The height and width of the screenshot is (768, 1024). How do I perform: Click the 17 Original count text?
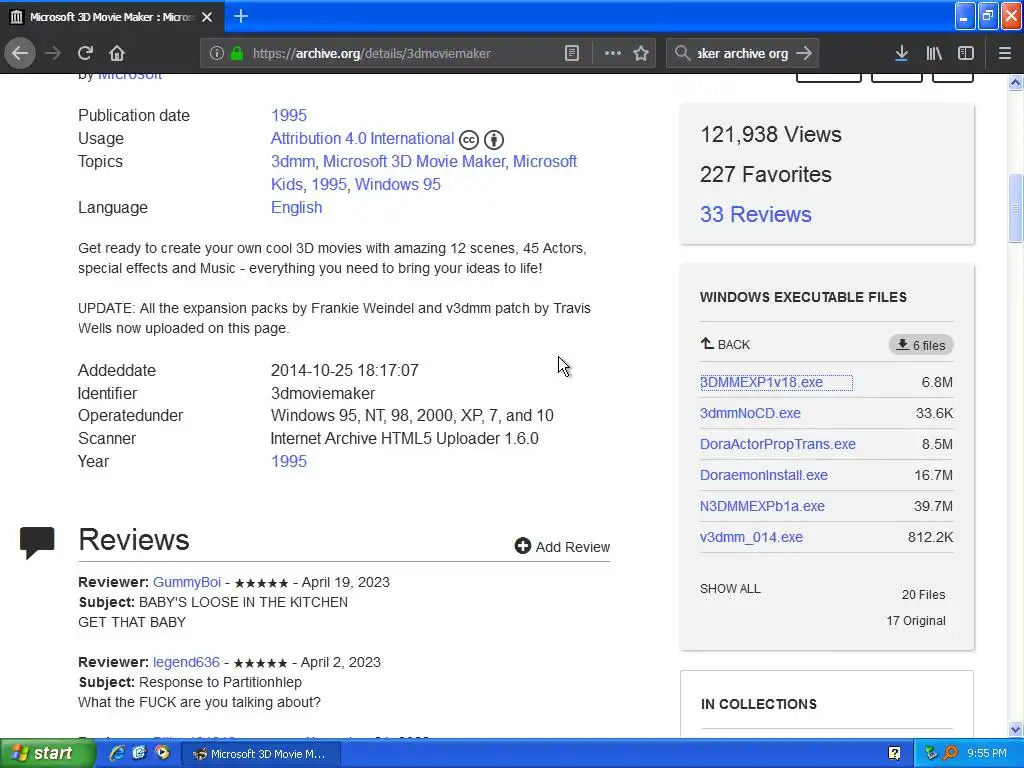pos(916,620)
